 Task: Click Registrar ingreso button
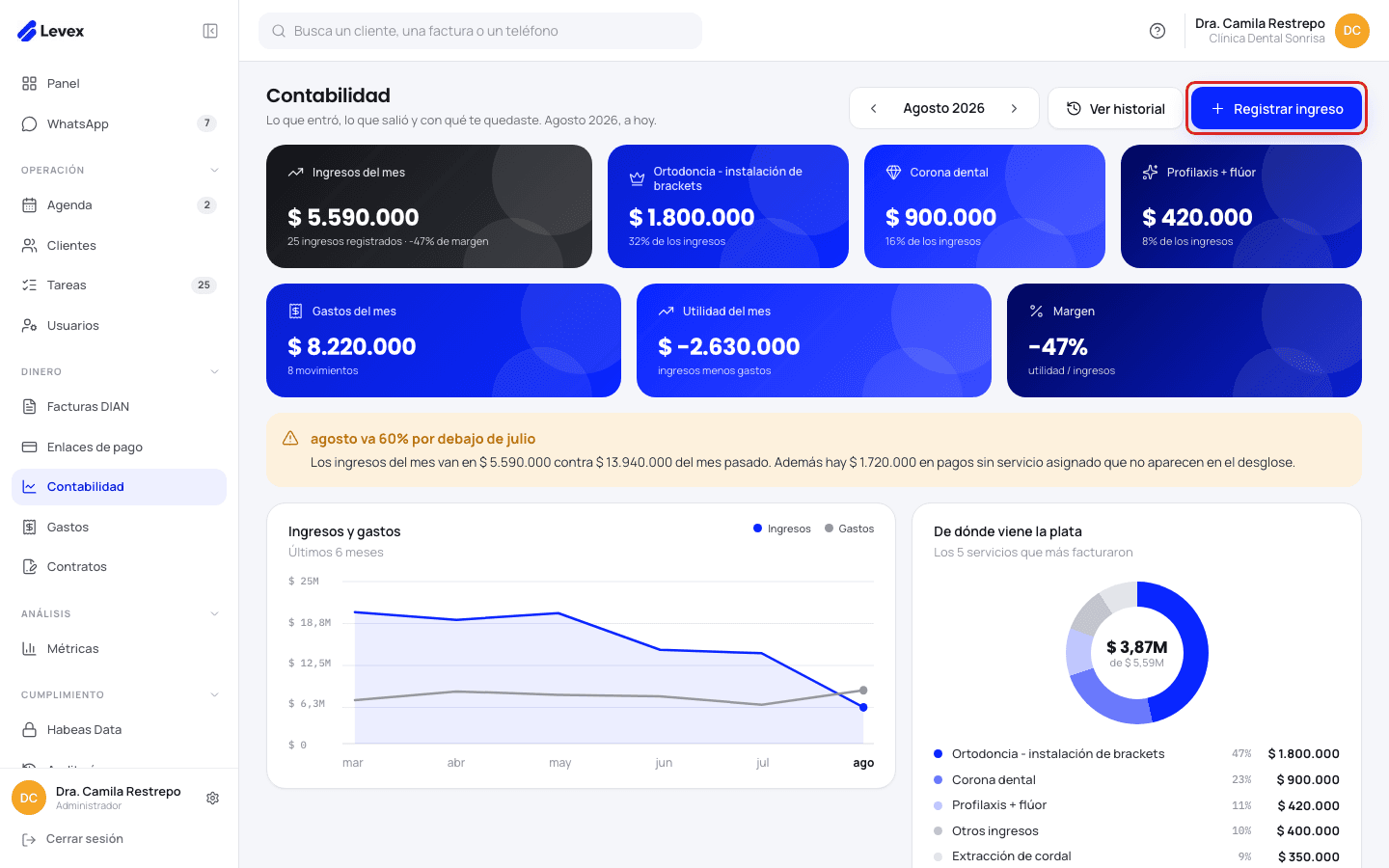point(1276,108)
